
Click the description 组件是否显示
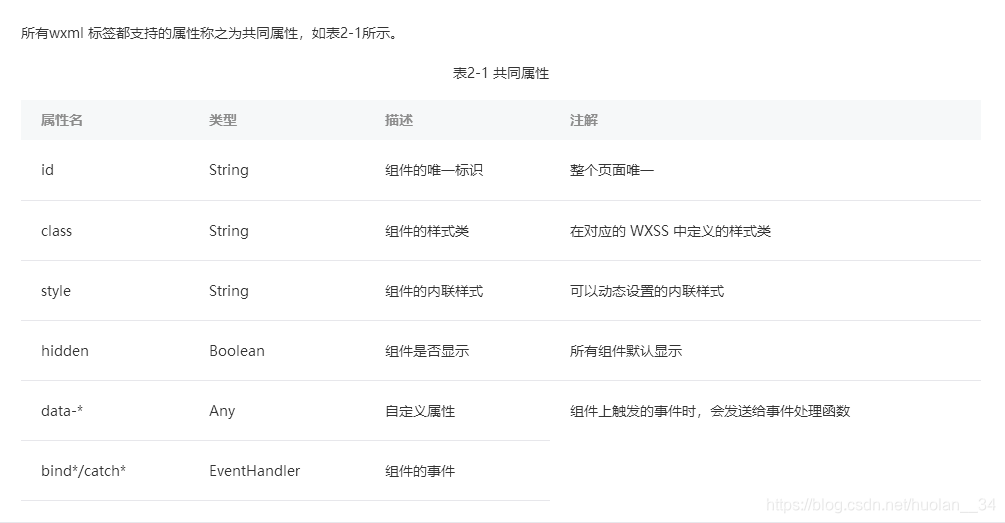coord(427,351)
